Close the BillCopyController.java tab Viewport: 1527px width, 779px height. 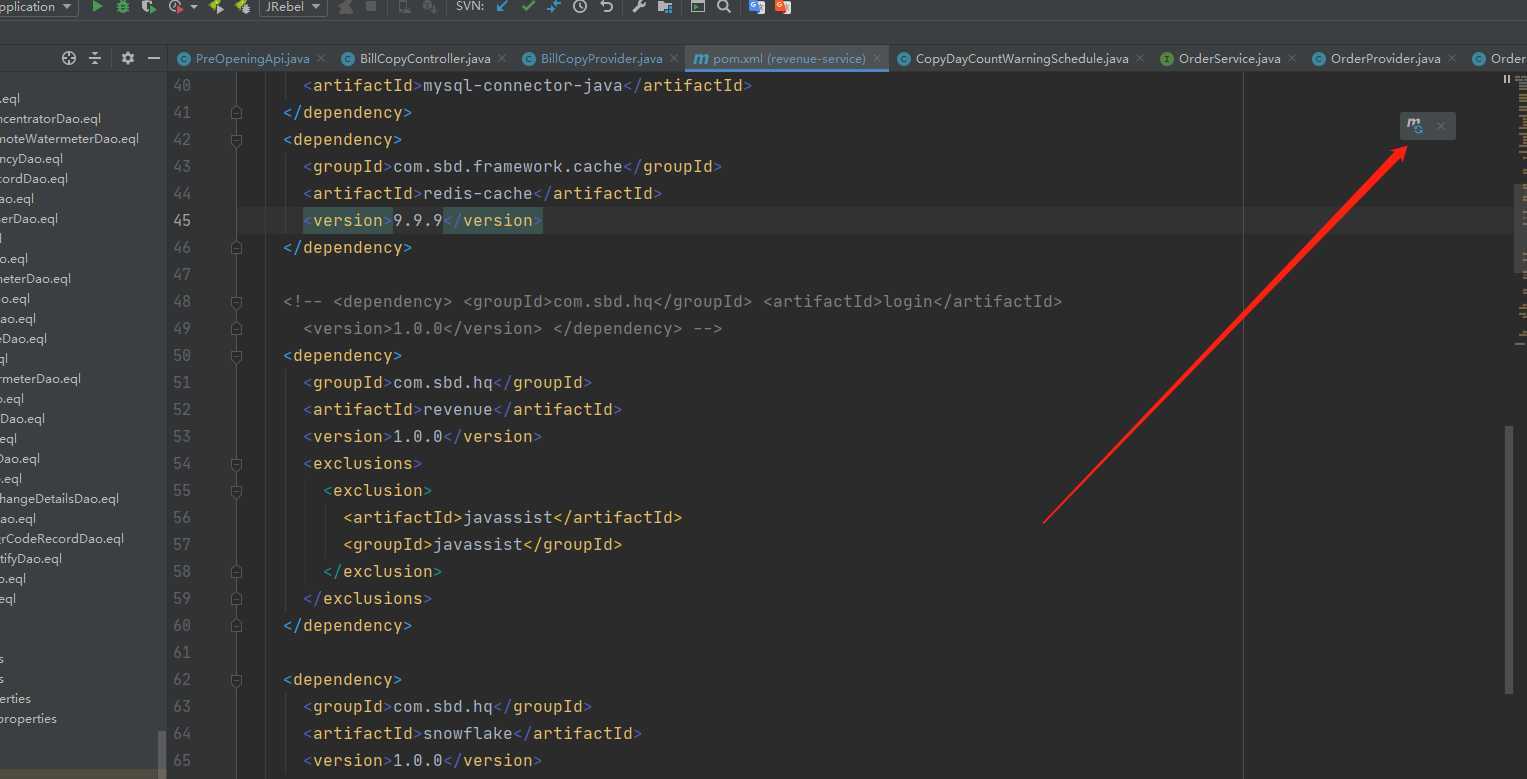pos(502,59)
